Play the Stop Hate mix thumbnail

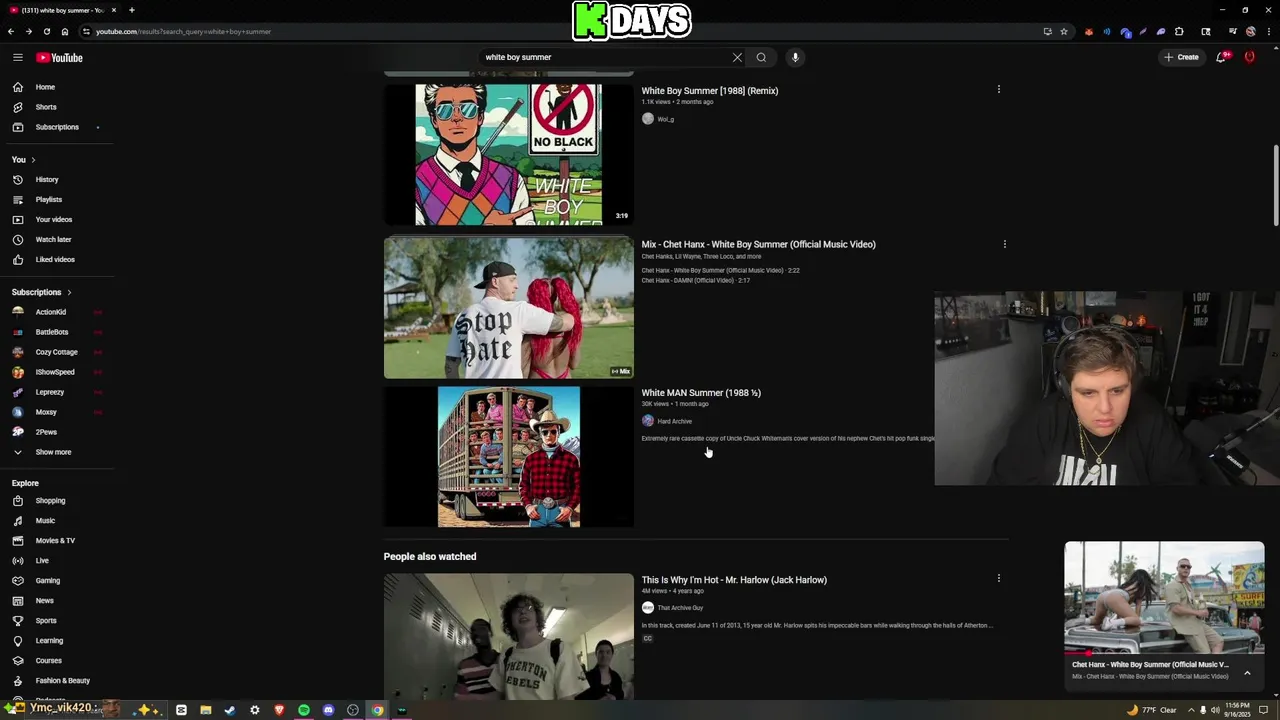point(508,308)
